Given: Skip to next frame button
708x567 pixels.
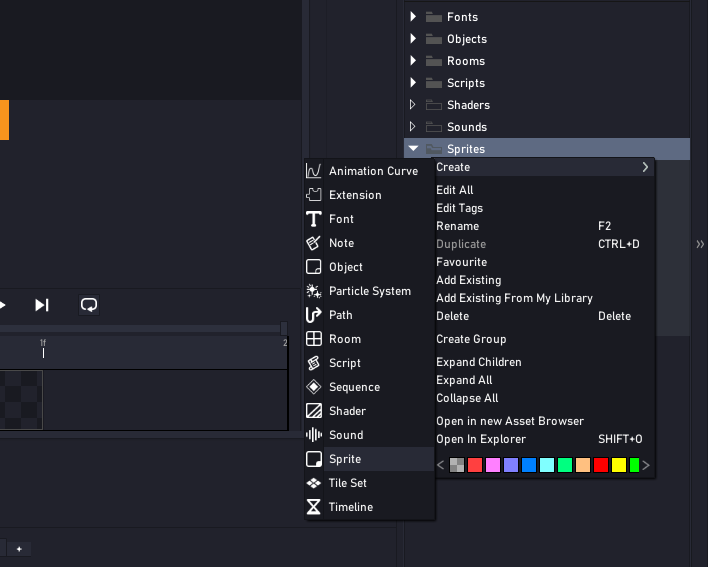Looking at the screenshot, I should click(42, 305).
